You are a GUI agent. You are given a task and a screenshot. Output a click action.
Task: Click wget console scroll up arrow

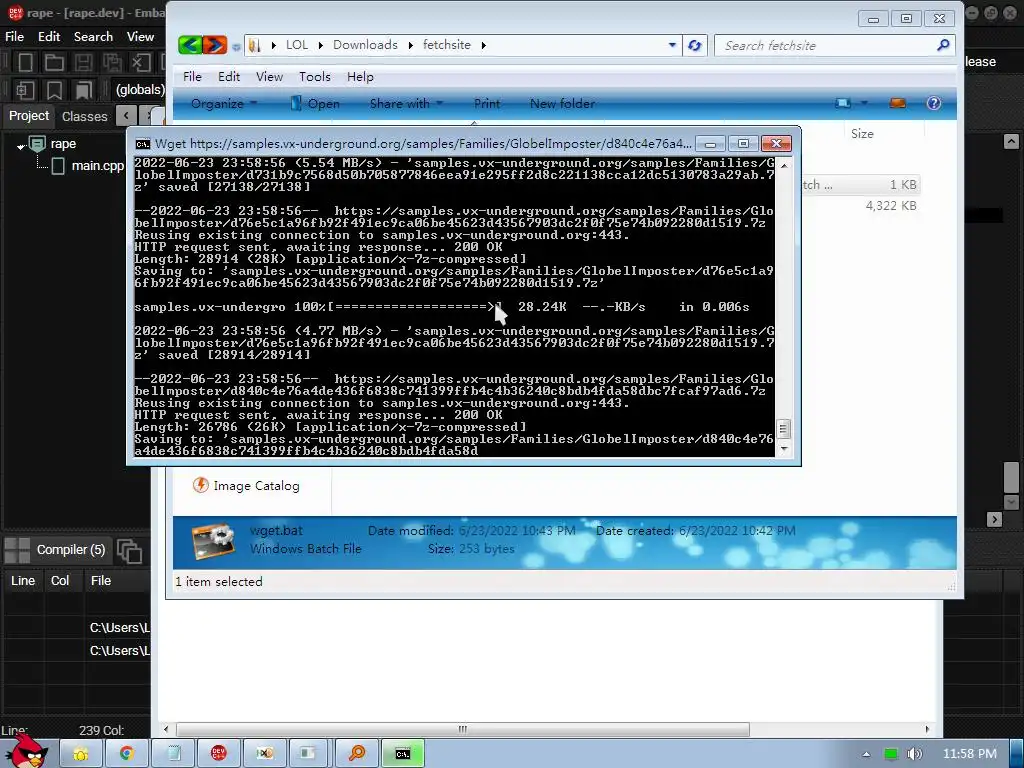(784, 166)
